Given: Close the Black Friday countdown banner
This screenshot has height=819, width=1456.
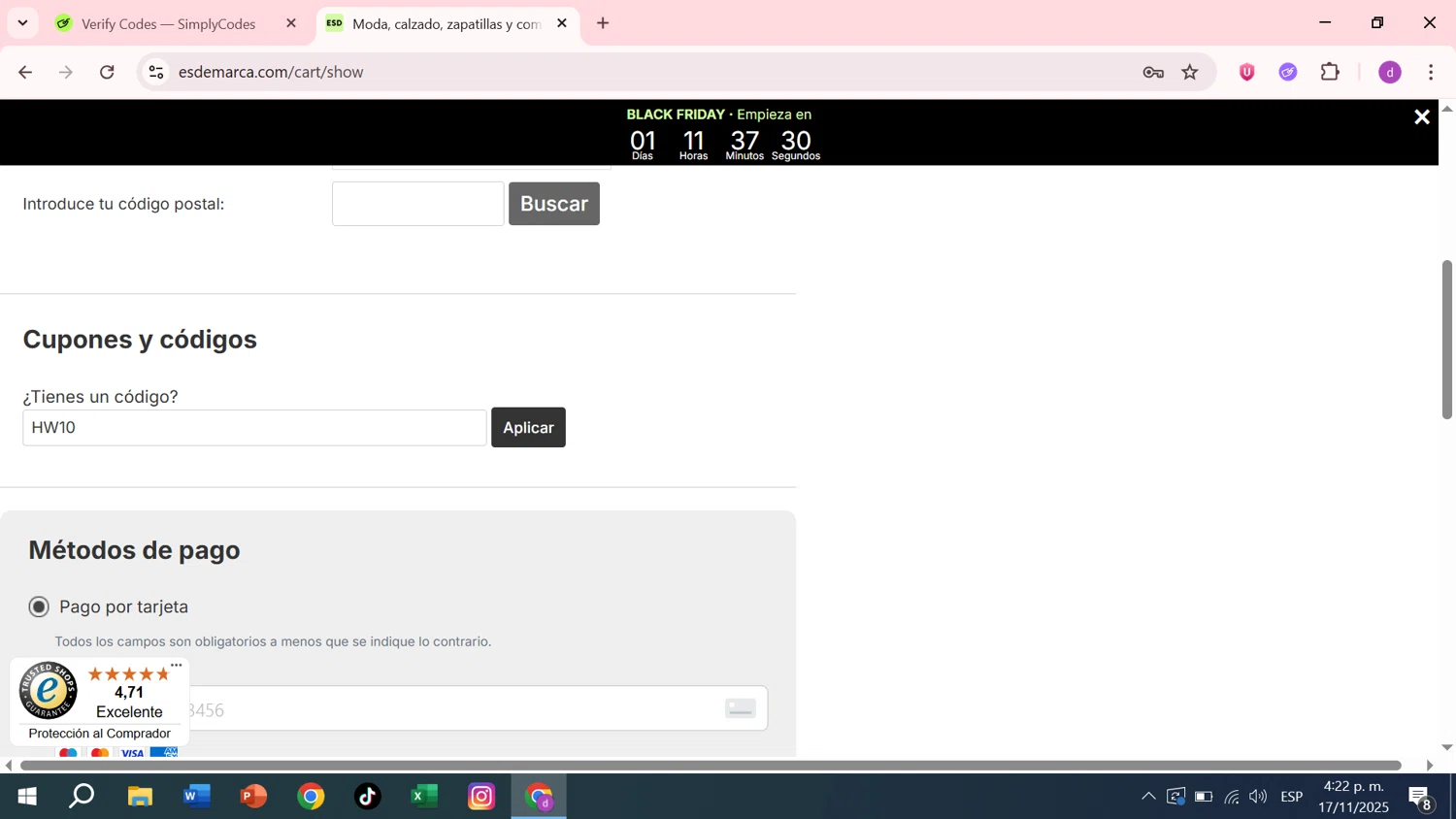Looking at the screenshot, I should pos(1422,117).
